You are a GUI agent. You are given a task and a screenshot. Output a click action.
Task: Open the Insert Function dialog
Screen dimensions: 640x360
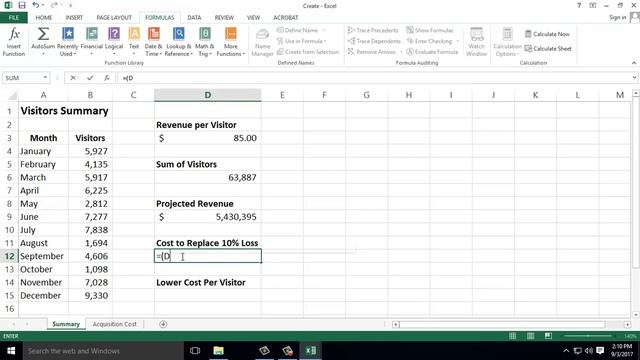tap(13, 42)
